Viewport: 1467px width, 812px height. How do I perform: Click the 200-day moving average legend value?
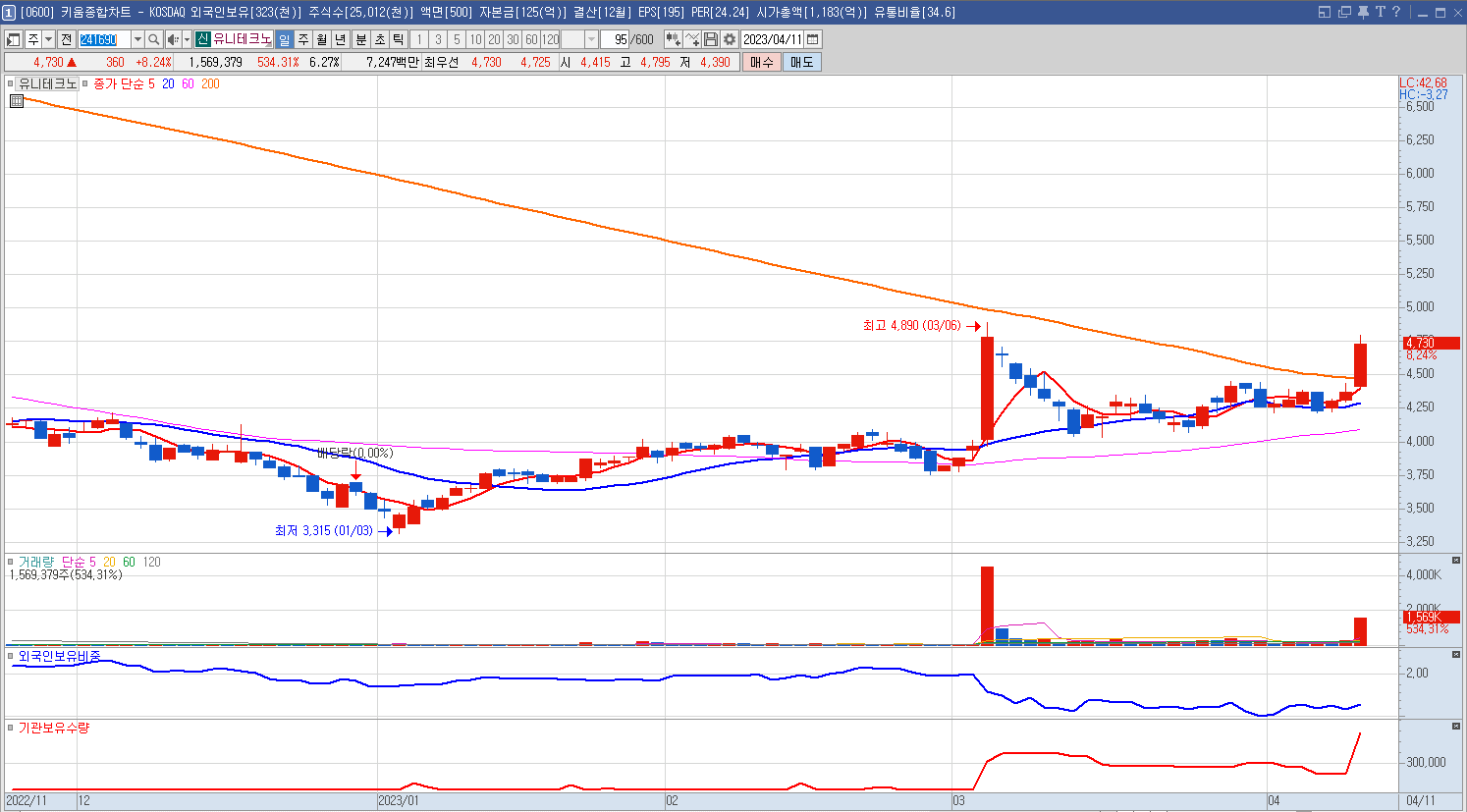click(x=210, y=83)
